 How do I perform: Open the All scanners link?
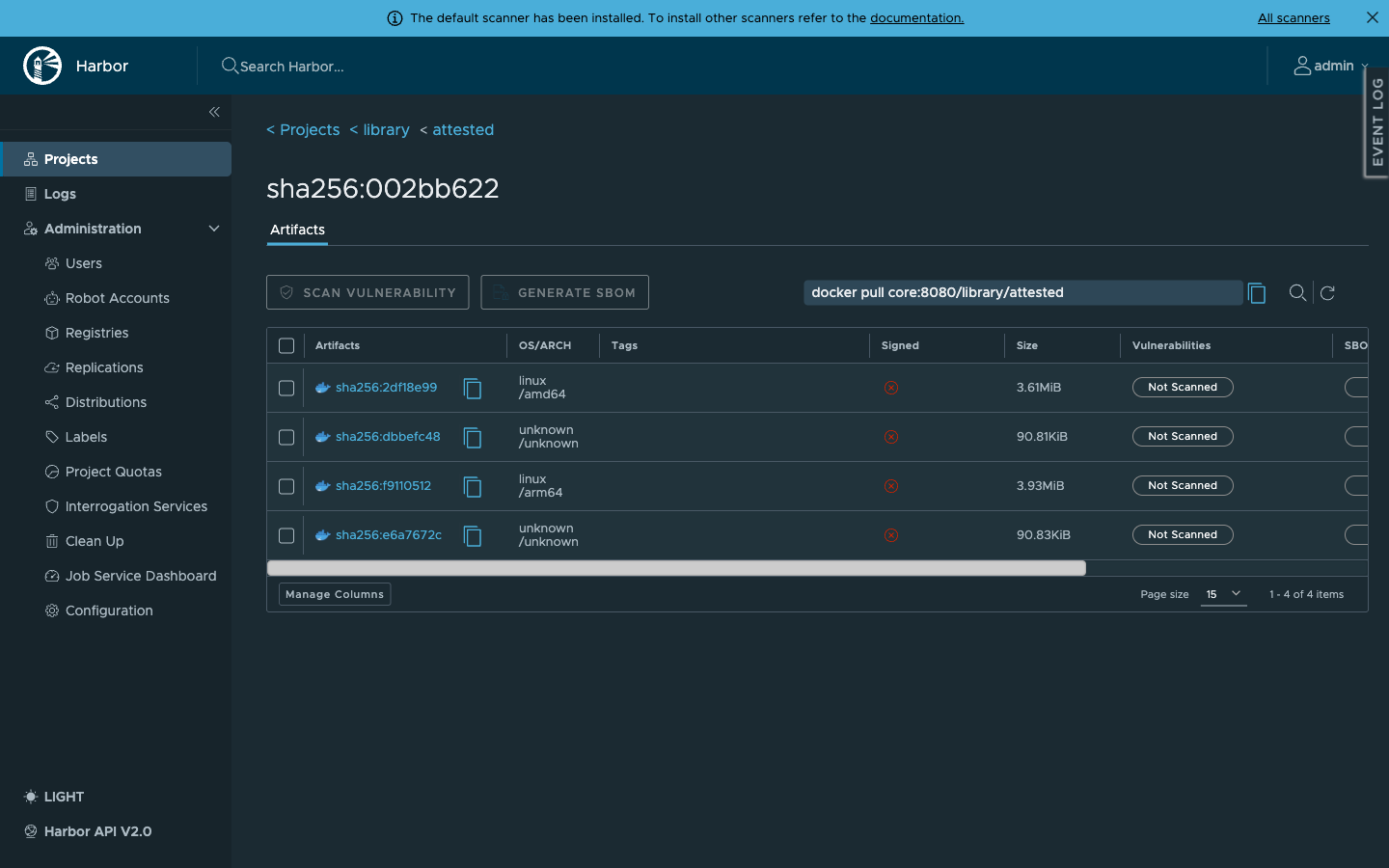pos(1294,18)
